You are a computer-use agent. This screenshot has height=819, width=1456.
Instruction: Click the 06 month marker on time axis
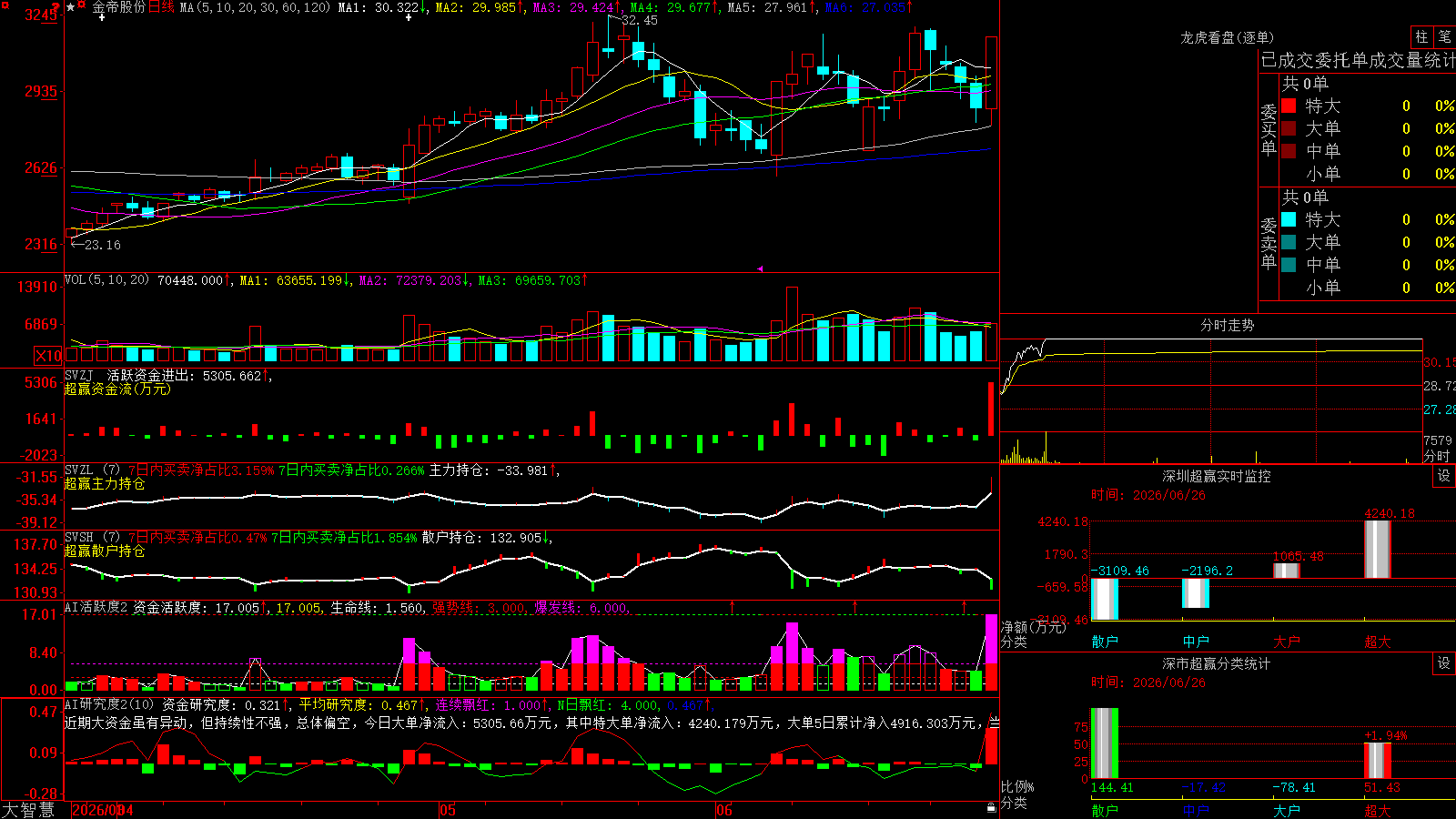[723, 810]
